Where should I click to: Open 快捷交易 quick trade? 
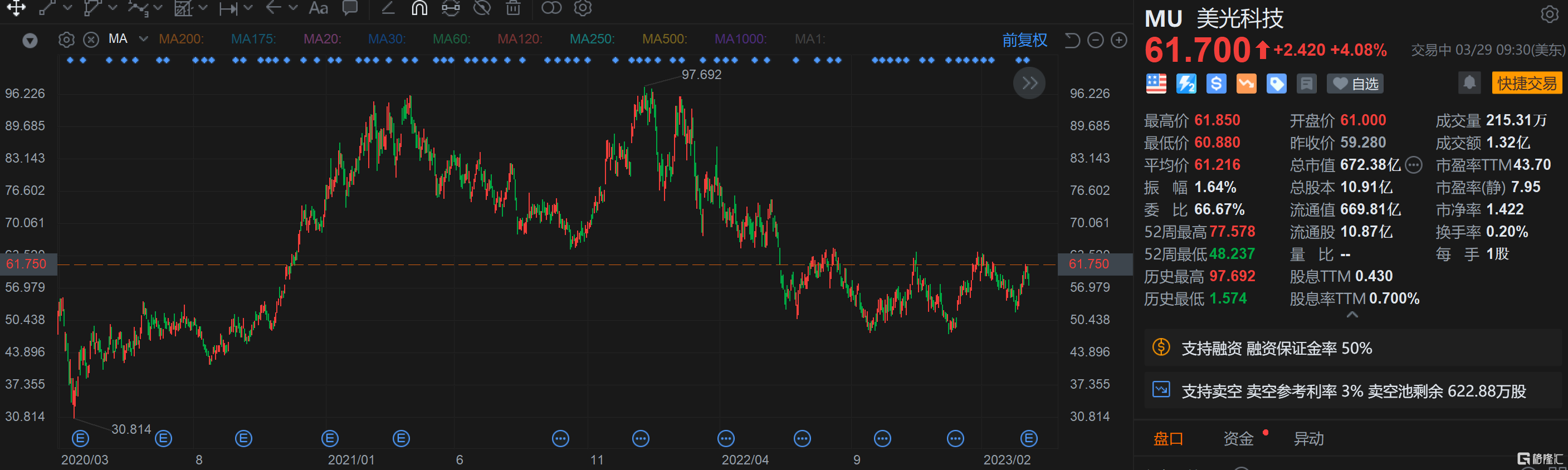click(1527, 83)
